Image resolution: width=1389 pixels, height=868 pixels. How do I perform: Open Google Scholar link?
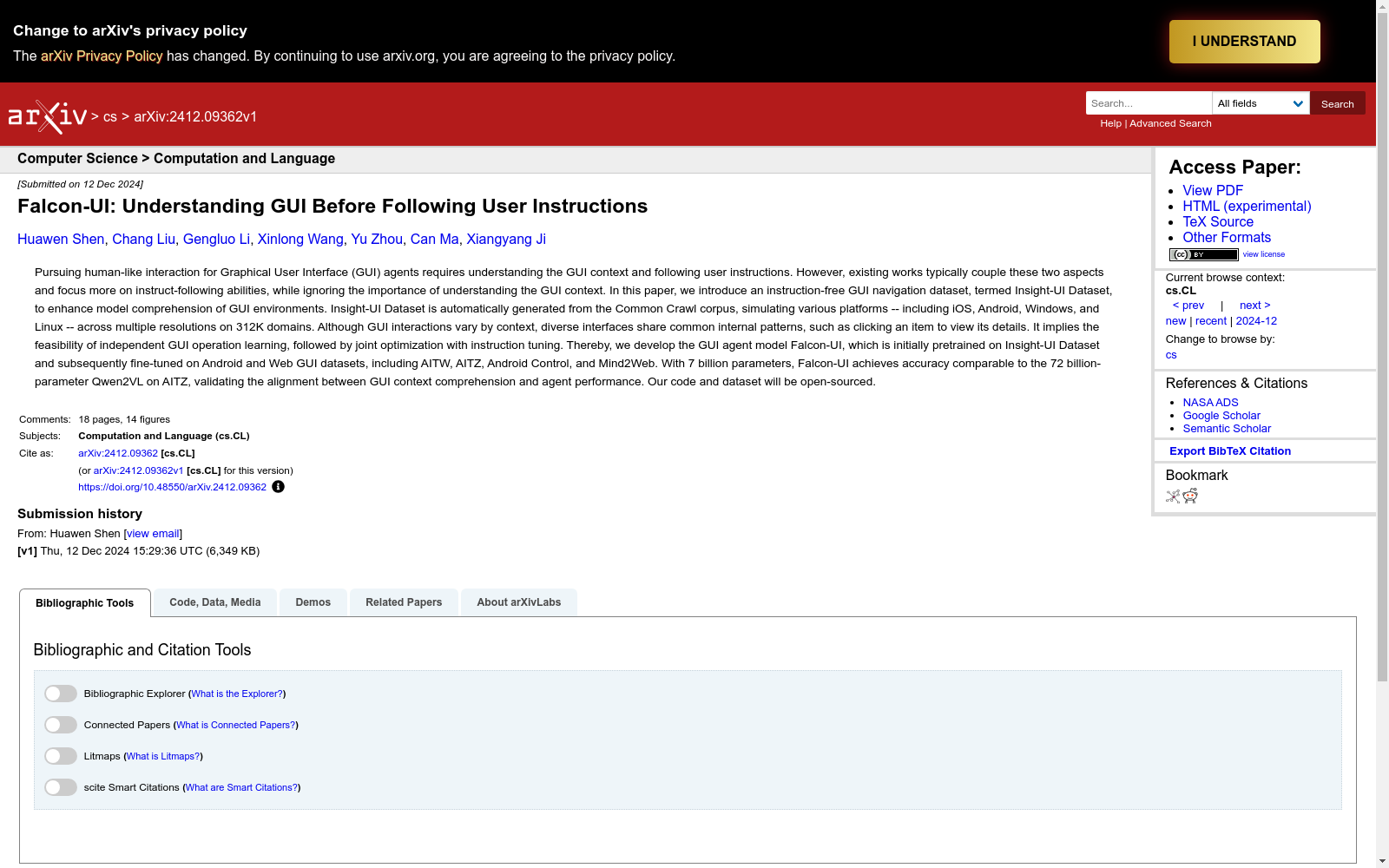point(1221,416)
